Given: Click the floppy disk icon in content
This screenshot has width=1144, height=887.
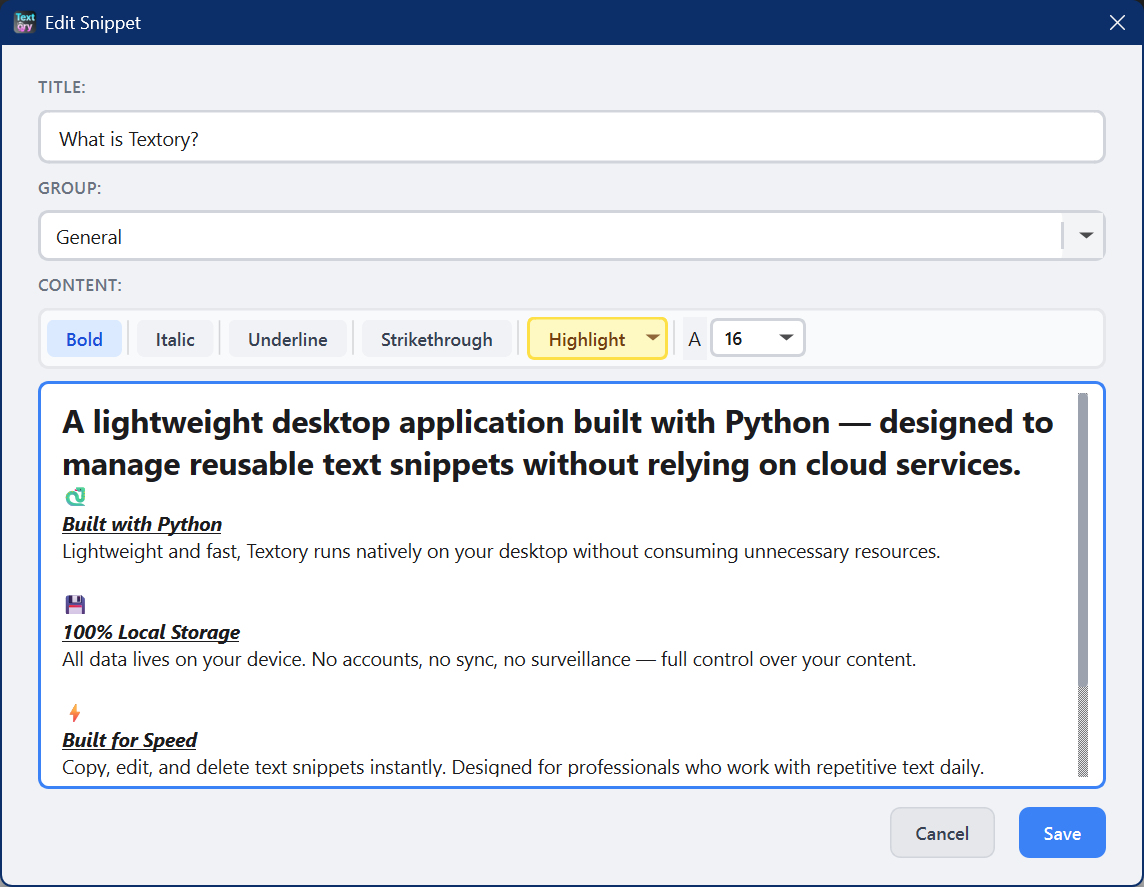Looking at the screenshot, I should [x=75, y=604].
